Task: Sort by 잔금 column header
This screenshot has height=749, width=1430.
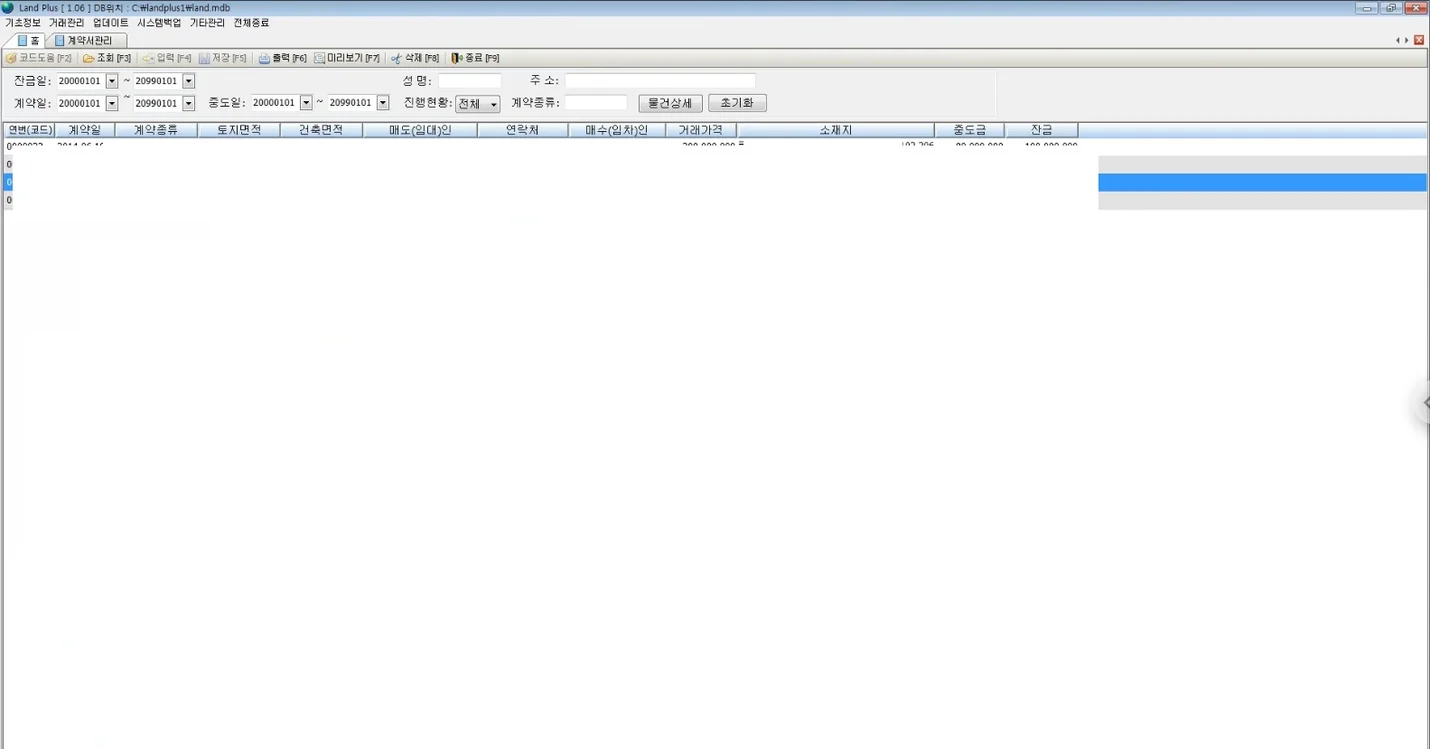Action: (x=1042, y=130)
